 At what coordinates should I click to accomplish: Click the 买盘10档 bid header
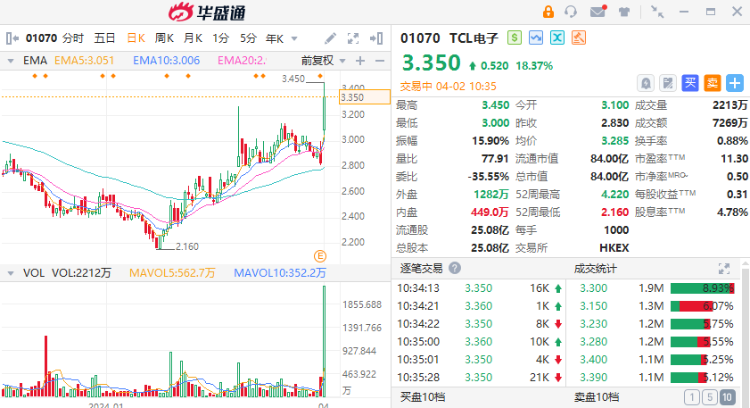point(422,397)
